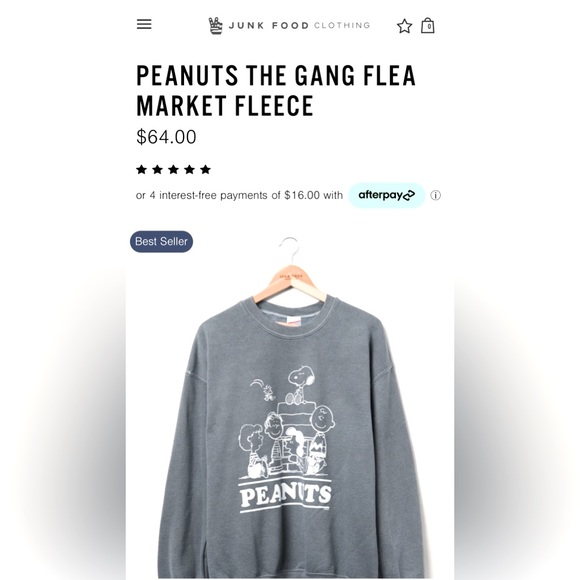Open the wishlist star icon

[404, 26]
